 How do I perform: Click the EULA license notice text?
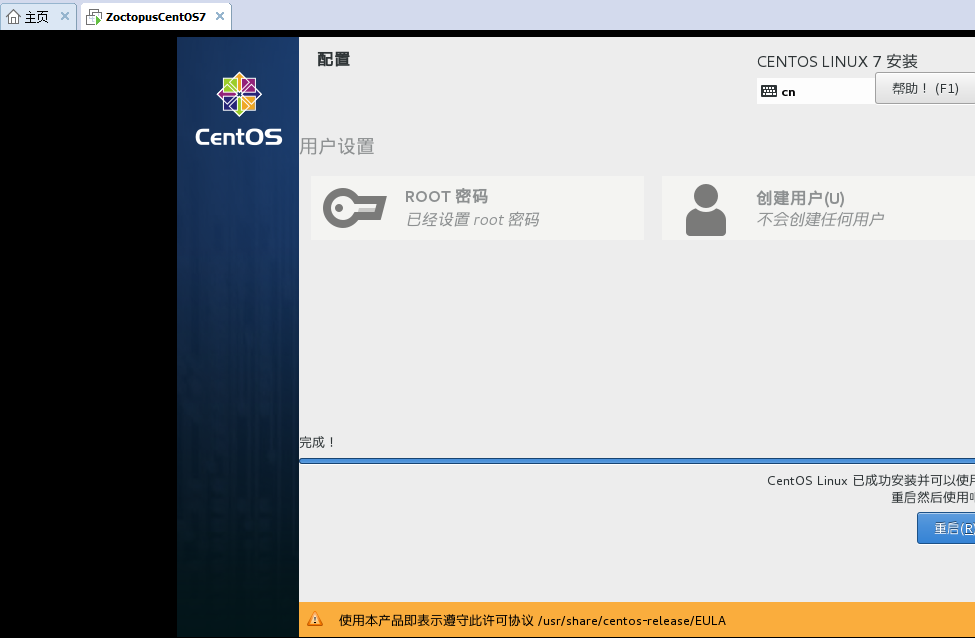click(532, 620)
